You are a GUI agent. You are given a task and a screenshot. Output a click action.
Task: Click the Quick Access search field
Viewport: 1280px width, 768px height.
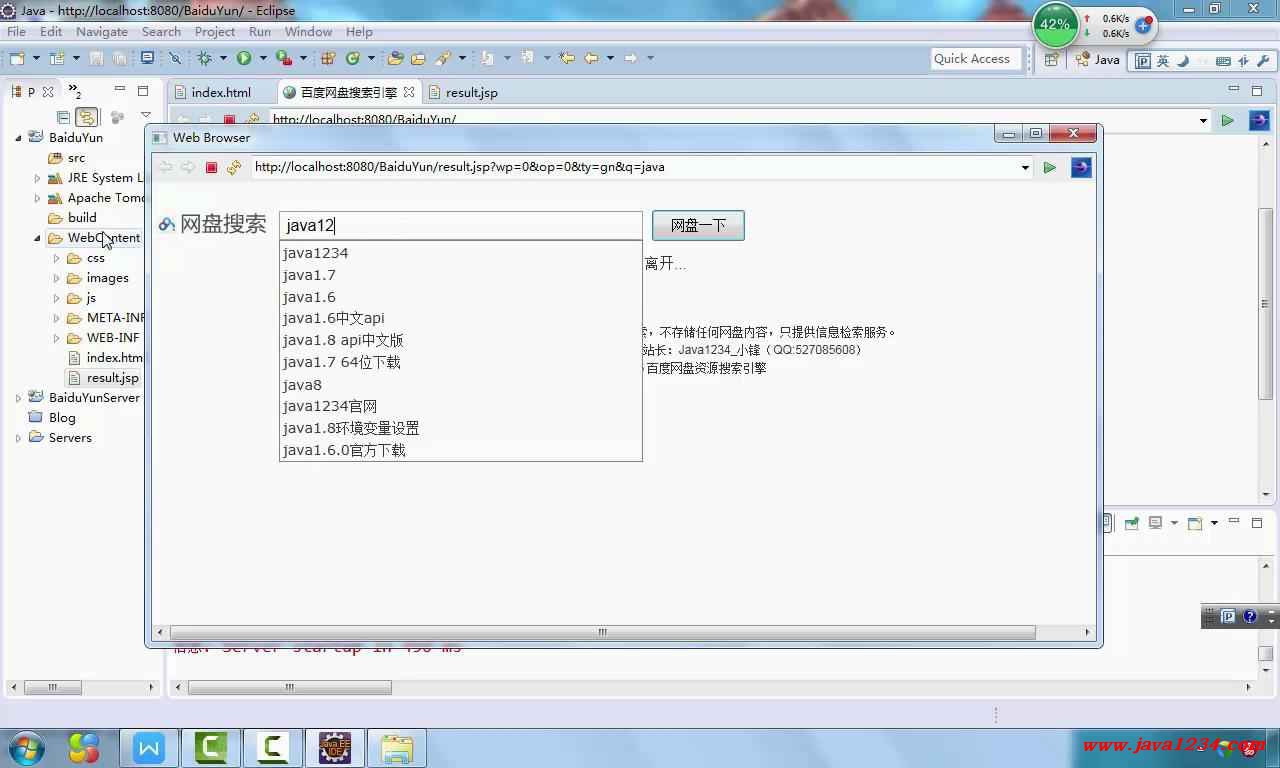pyautogui.click(x=977, y=59)
